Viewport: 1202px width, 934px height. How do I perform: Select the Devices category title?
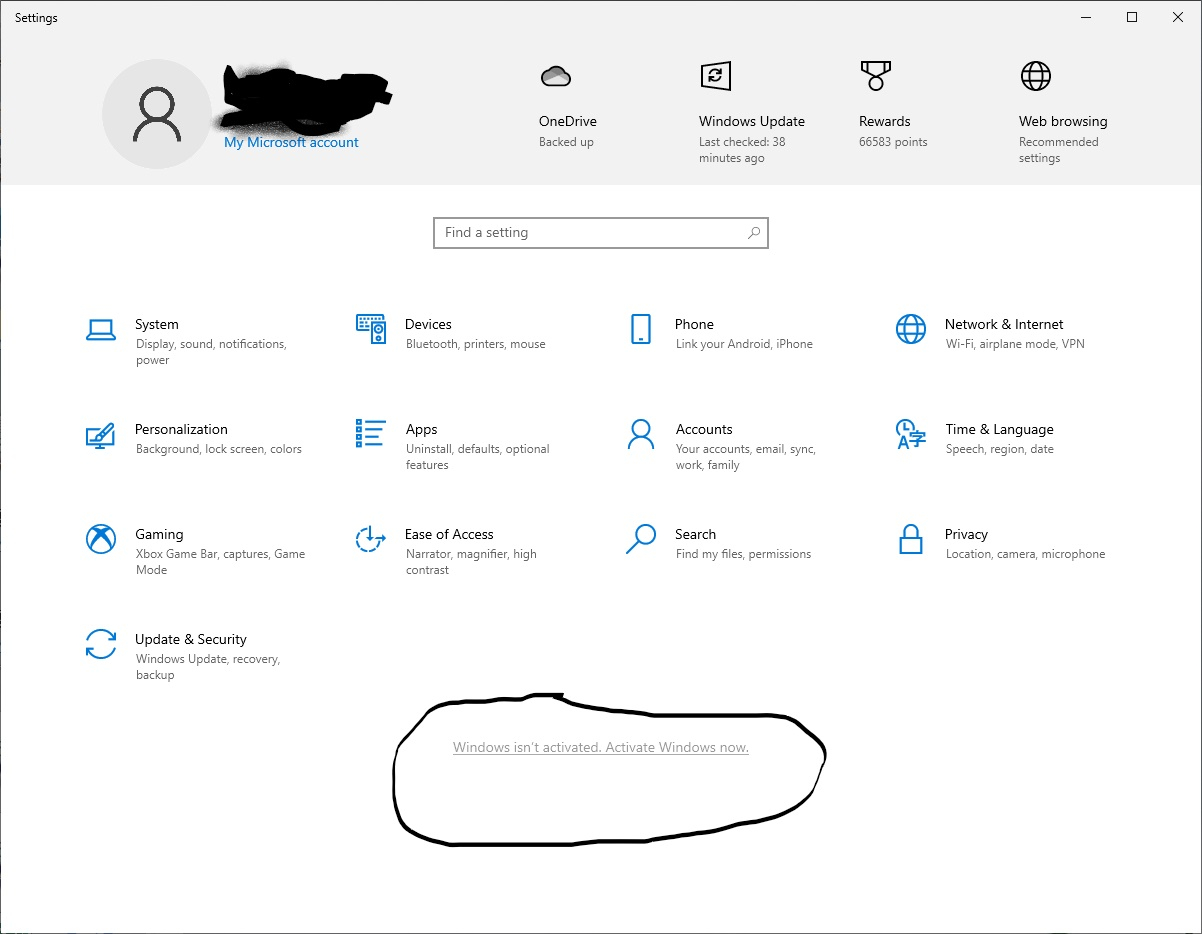coord(428,324)
